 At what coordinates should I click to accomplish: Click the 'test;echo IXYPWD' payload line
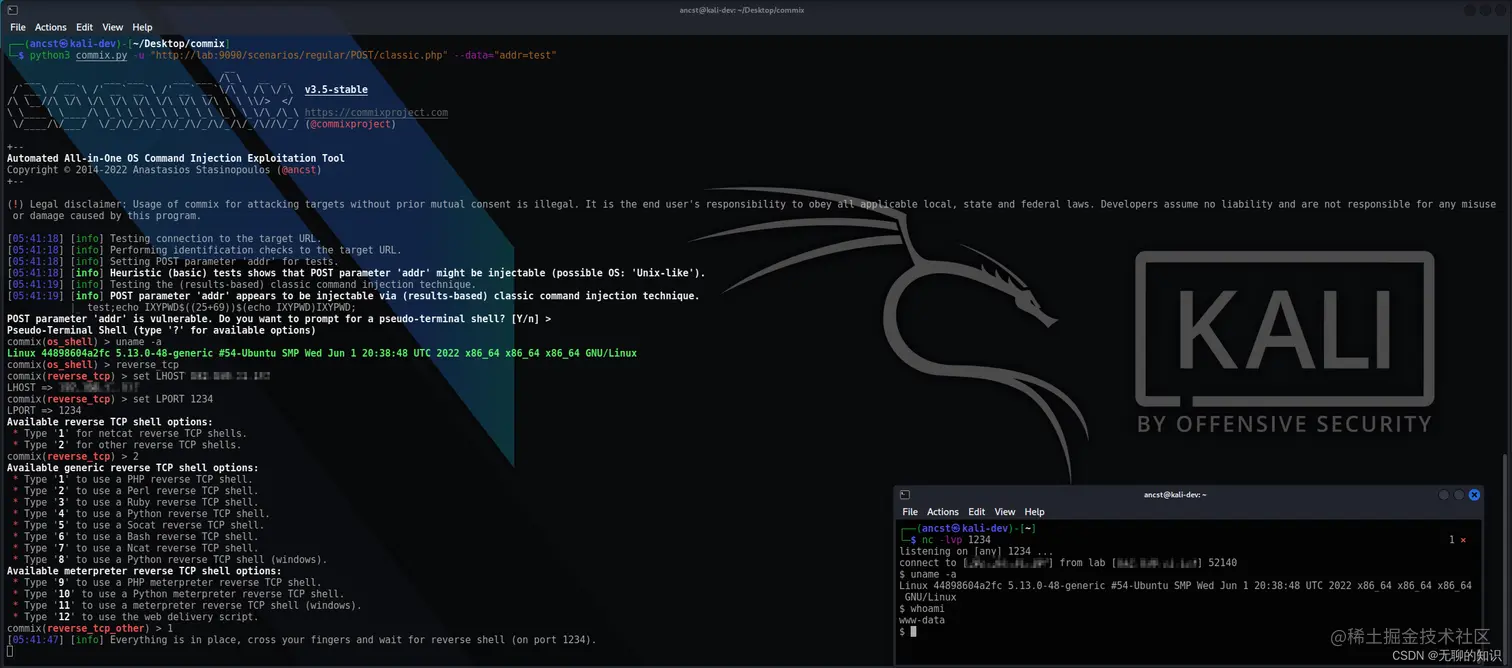pyautogui.click(x=221, y=308)
